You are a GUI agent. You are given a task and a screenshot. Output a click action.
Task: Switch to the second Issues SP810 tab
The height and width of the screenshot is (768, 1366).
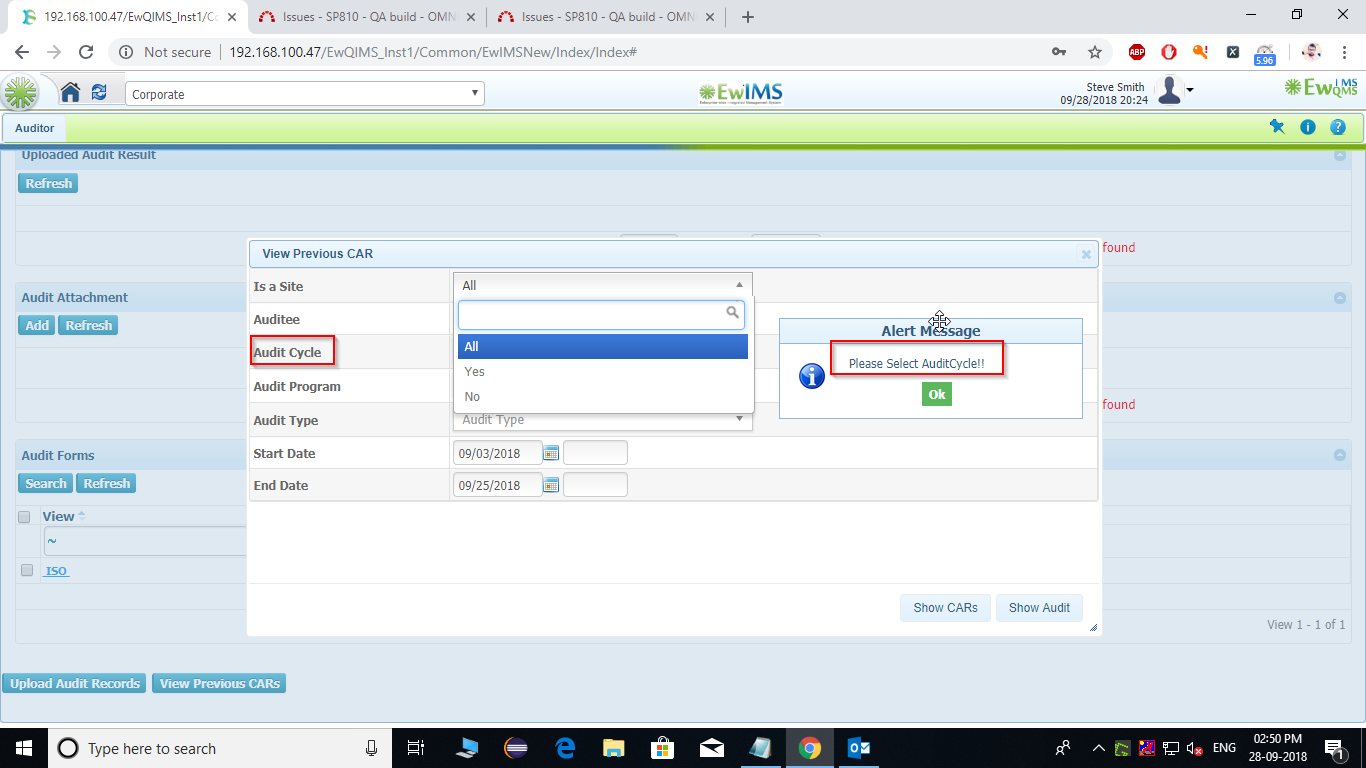pyautogui.click(x=365, y=17)
